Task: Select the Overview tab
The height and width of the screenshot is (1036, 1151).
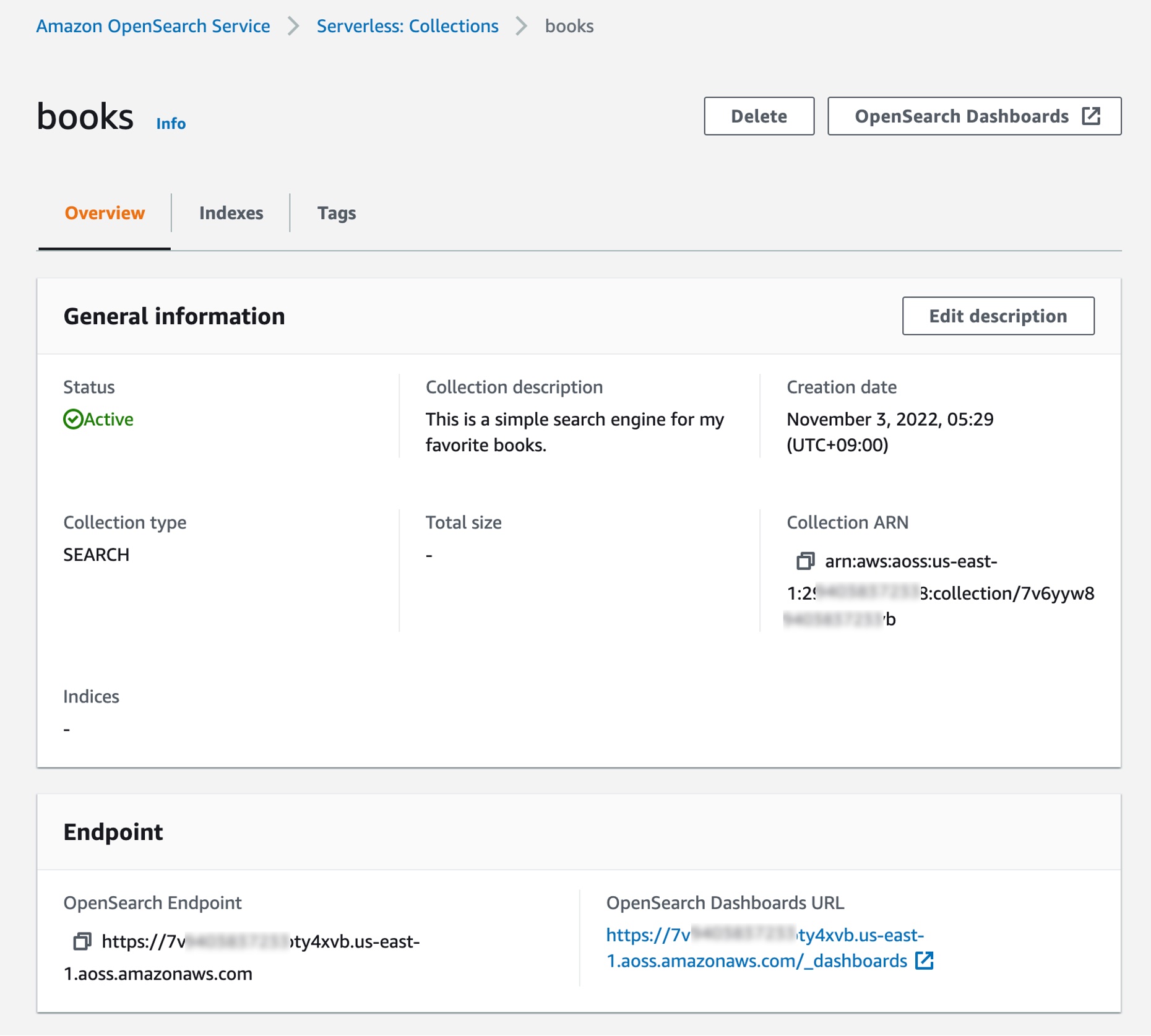Action: click(104, 212)
